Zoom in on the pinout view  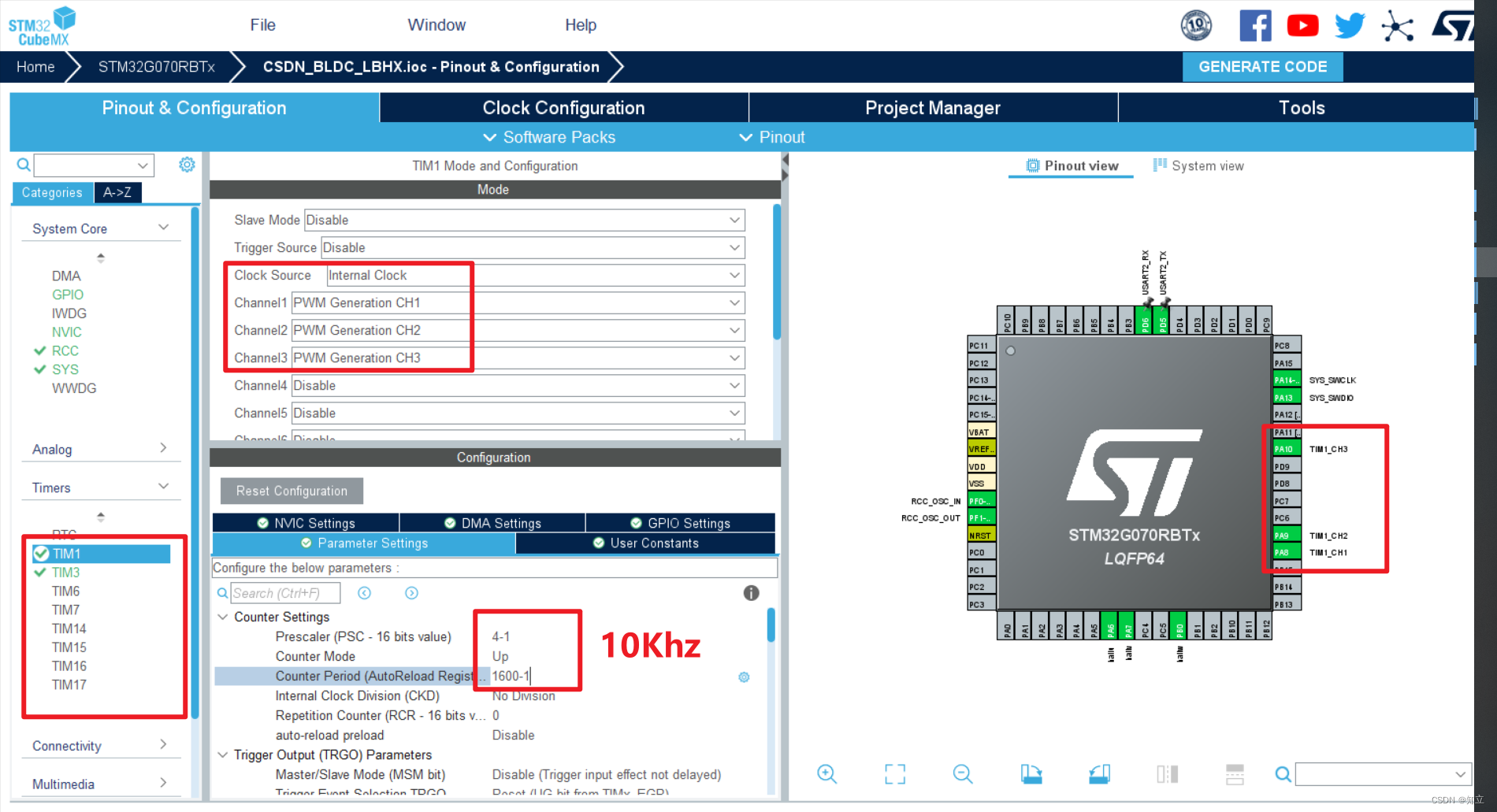(827, 773)
